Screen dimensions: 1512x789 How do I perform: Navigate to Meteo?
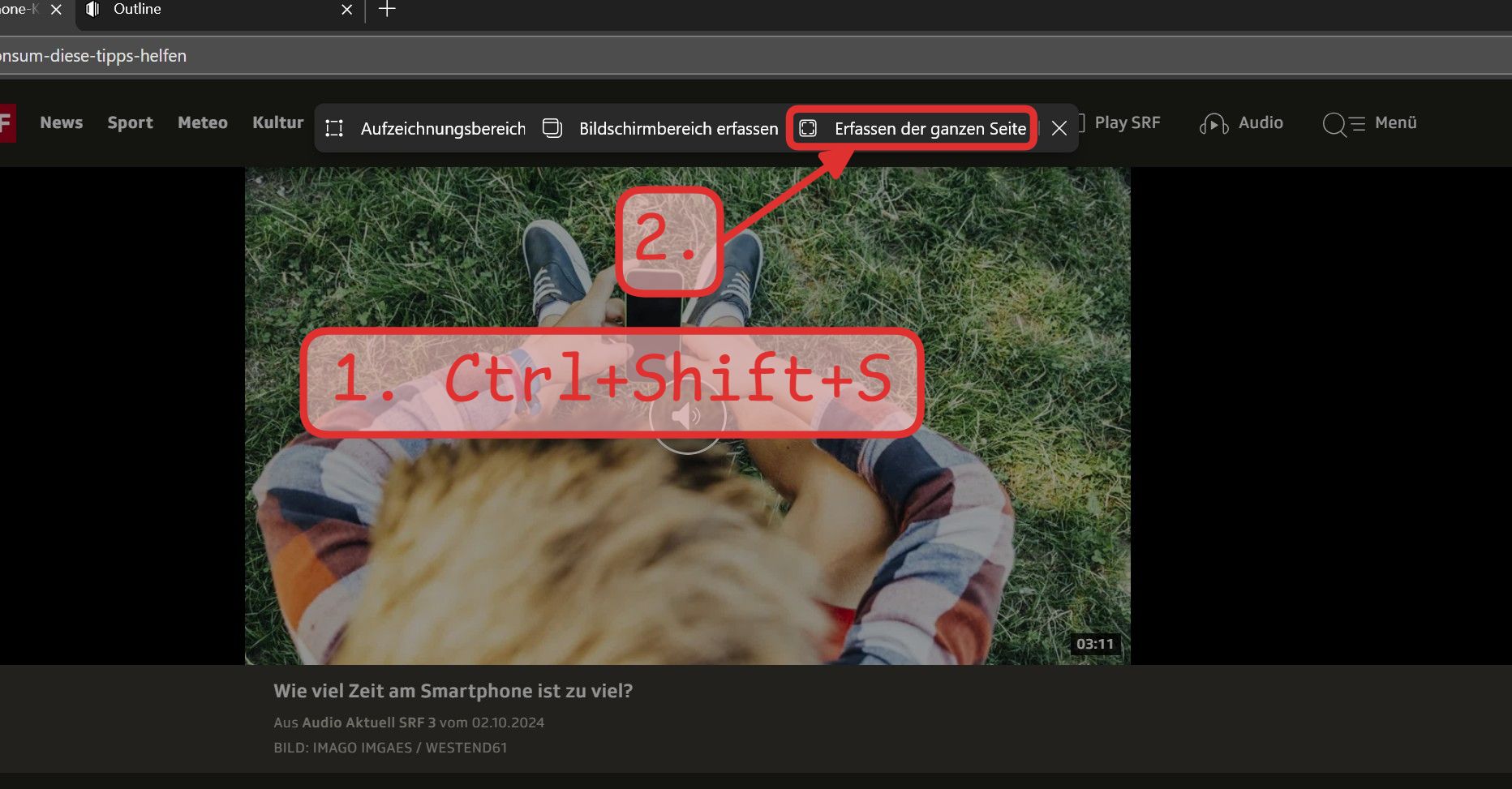203,122
